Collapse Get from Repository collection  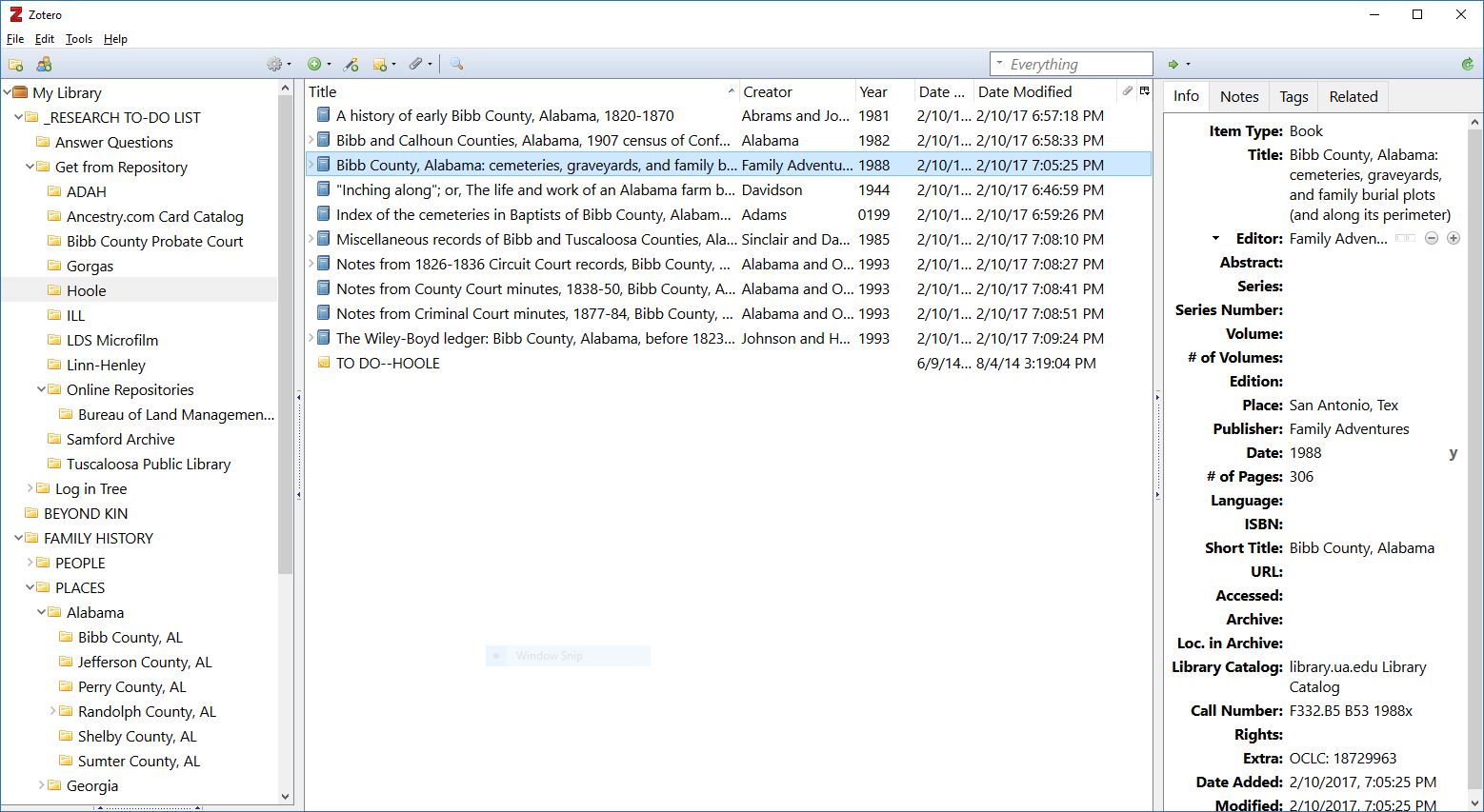[30, 167]
